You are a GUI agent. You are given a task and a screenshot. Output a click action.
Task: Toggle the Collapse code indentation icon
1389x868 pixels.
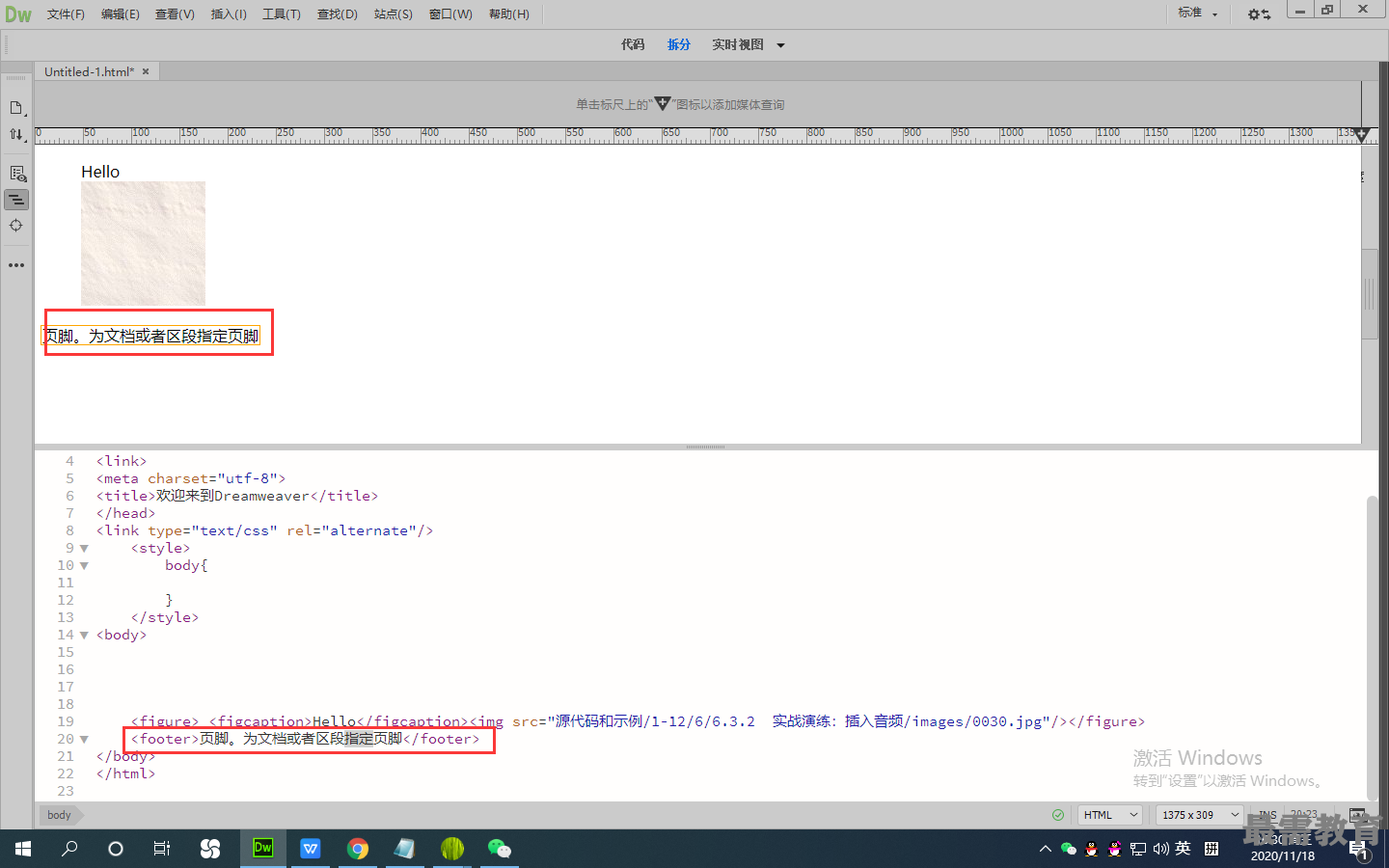coord(16,200)
